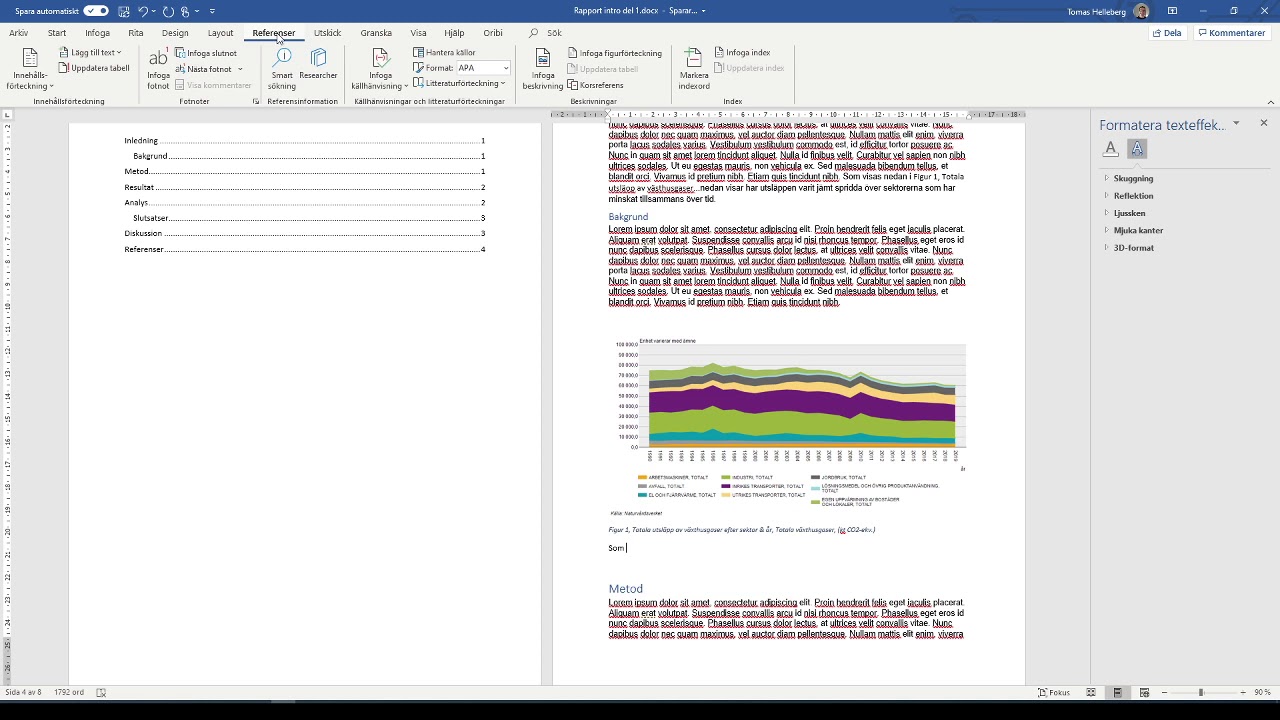Open the Innehållsförteckning table of contents button
Viewport: 1280px width, 720px height.
pos(30,69)
